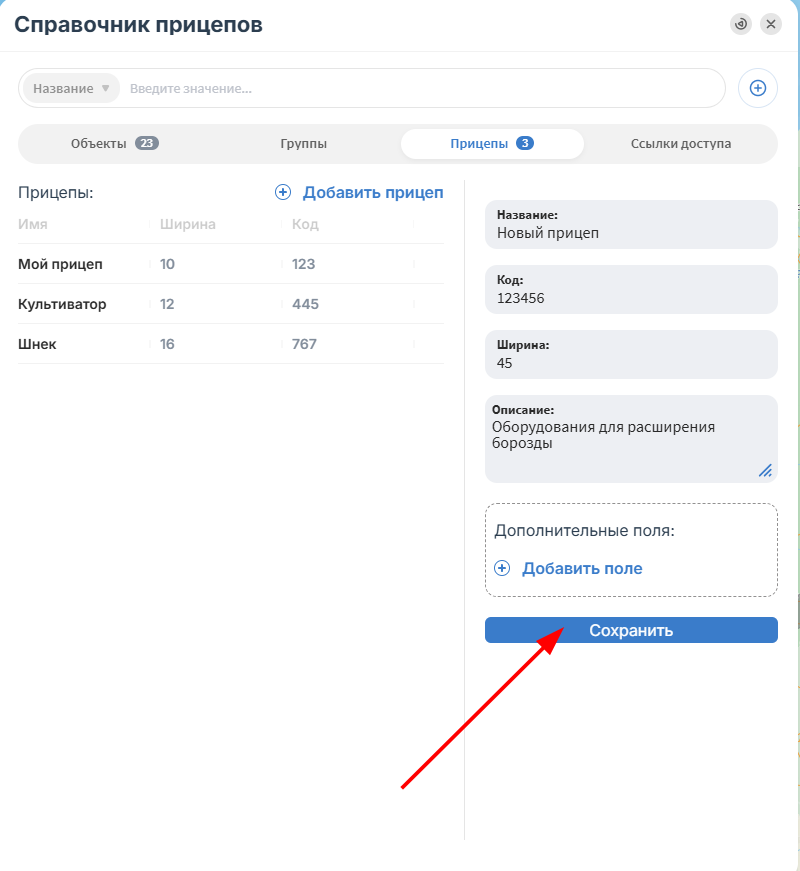
Task: Click the Код column header in the table
Action: (x=305, y=224)
